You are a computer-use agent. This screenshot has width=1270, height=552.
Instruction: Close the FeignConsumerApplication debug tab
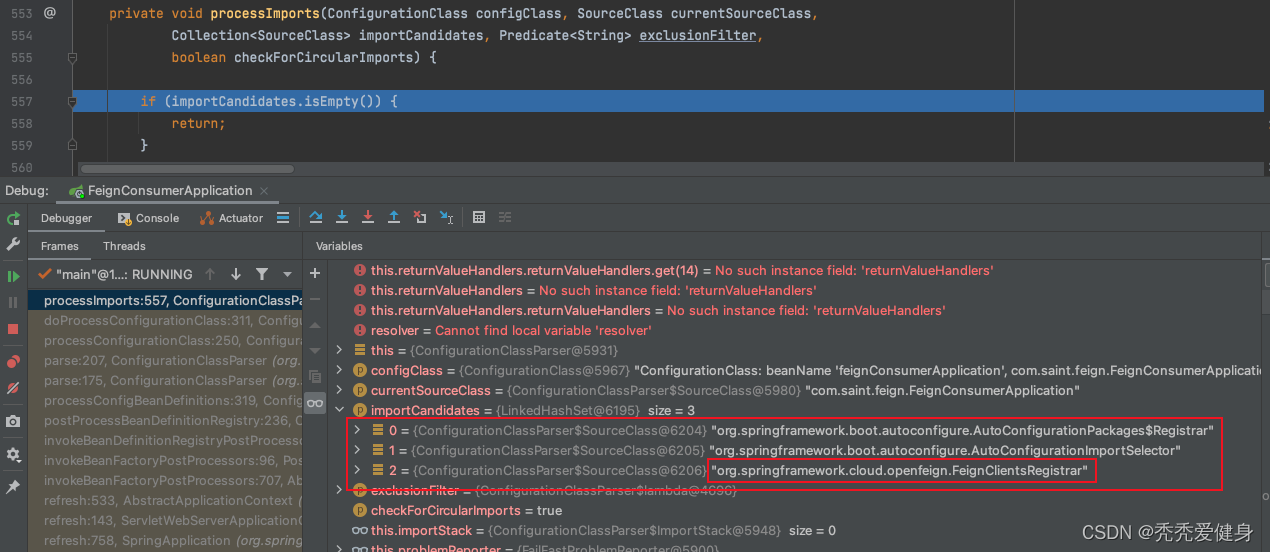coord(264,190)
